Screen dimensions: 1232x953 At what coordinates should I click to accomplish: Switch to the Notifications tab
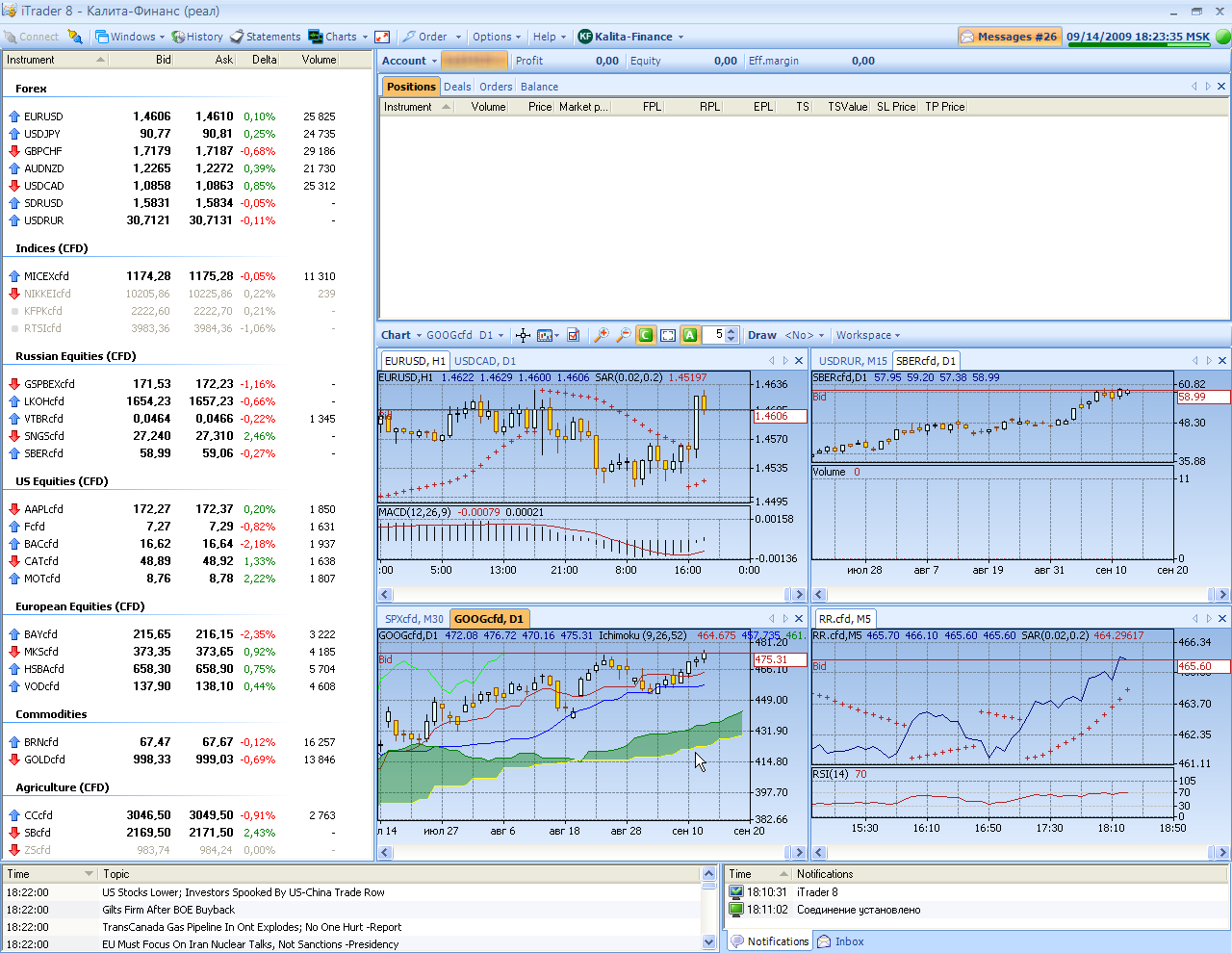click(770, 941)
